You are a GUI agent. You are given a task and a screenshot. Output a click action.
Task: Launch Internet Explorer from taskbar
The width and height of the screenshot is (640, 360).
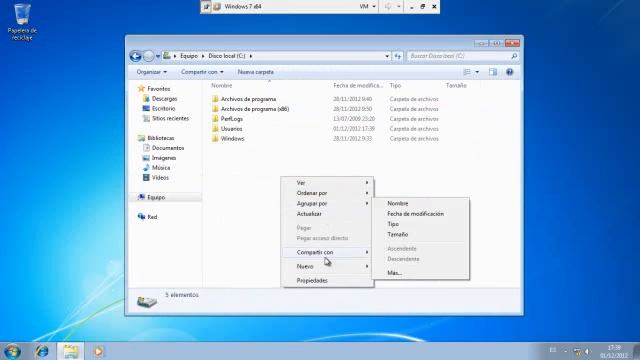point(42,351)
